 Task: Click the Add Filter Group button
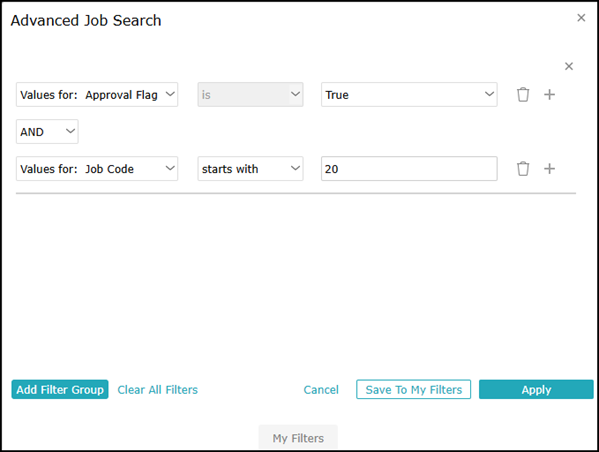coord(60,390)
